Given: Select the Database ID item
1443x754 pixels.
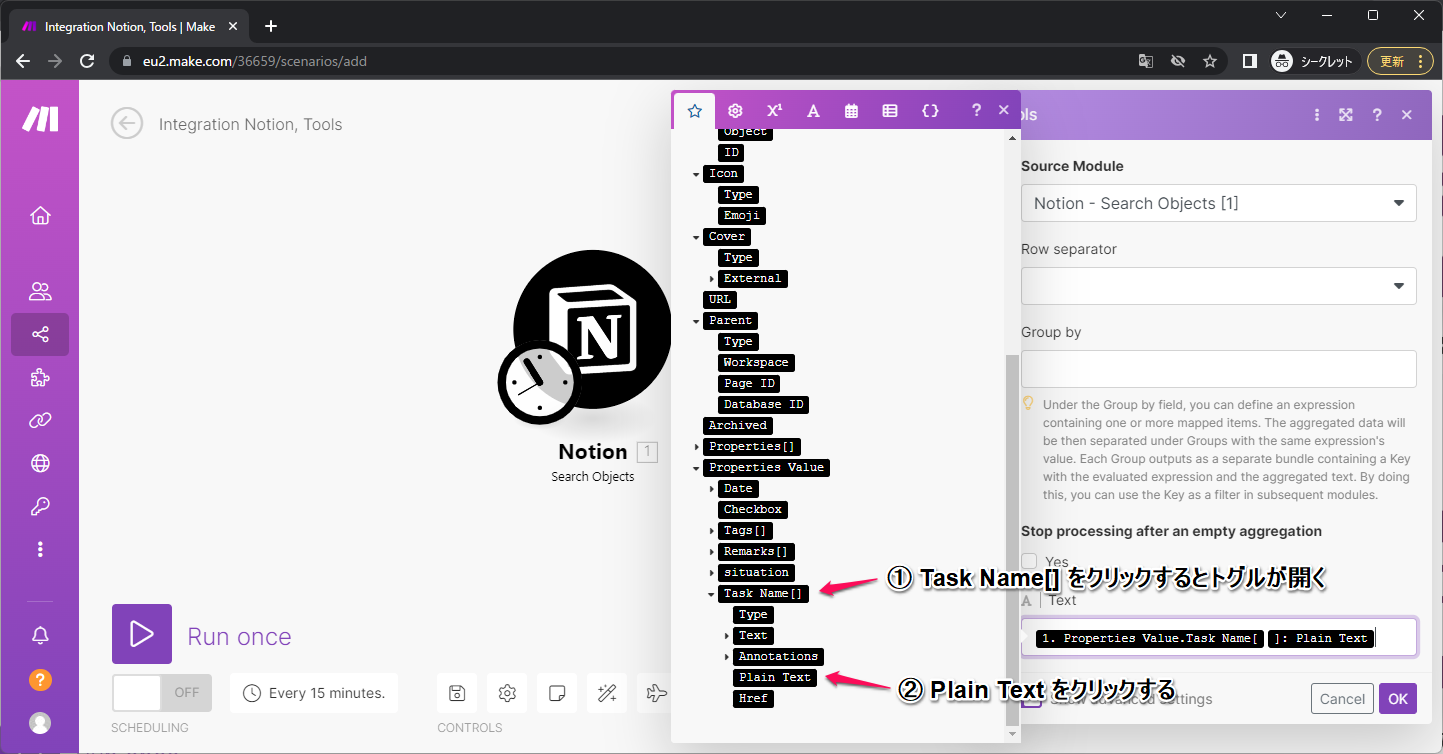Looking at the screenshot, I should pyautogui.click(x=764, y=404).
